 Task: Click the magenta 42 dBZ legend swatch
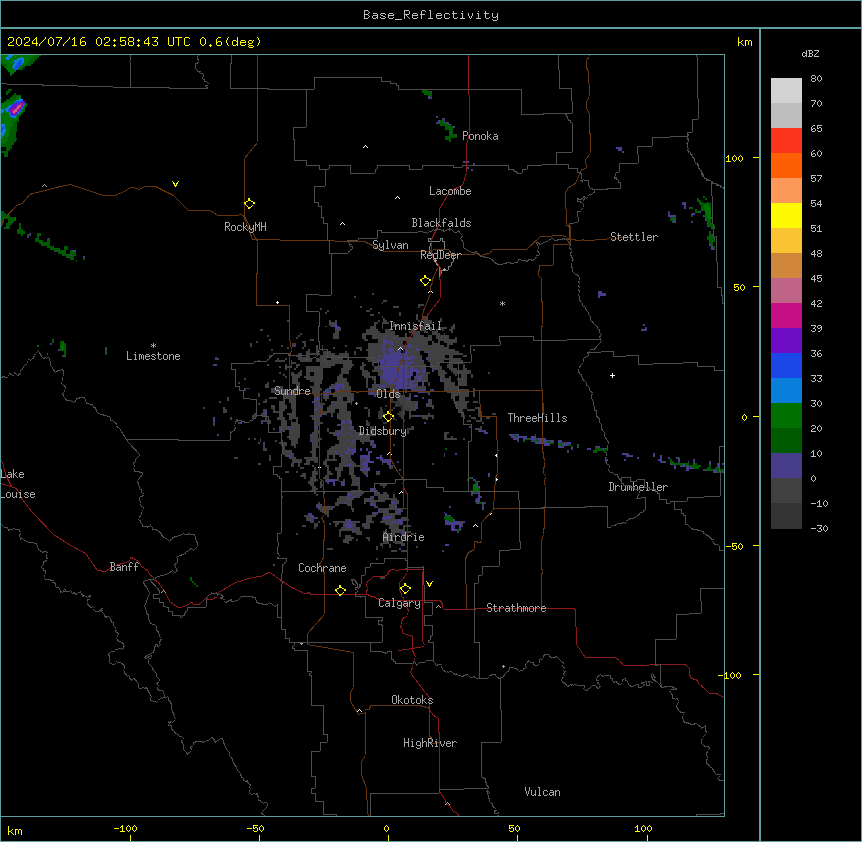(x=786, y=315)
